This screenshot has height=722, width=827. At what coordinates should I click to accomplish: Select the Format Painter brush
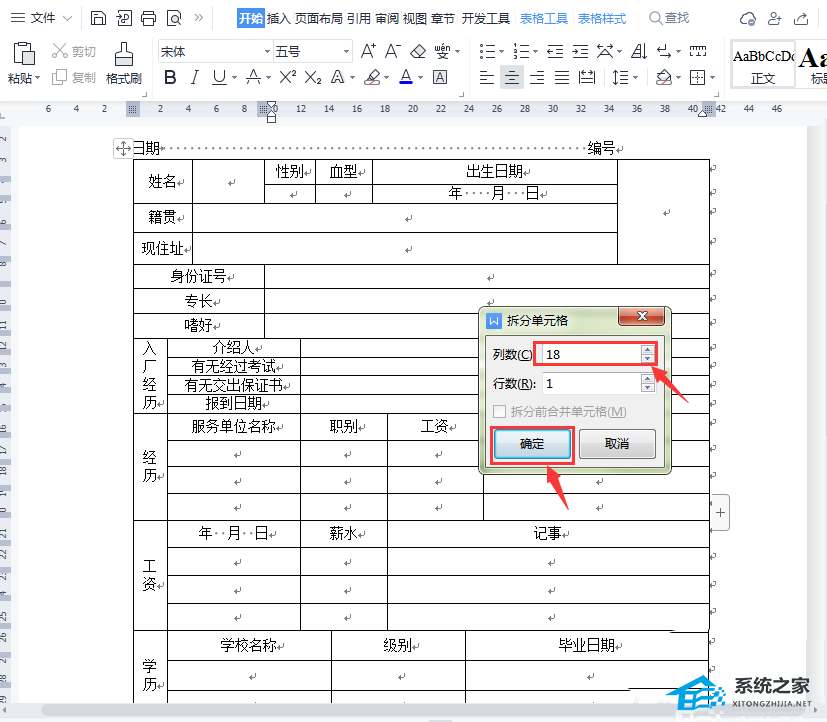point(124,54)
